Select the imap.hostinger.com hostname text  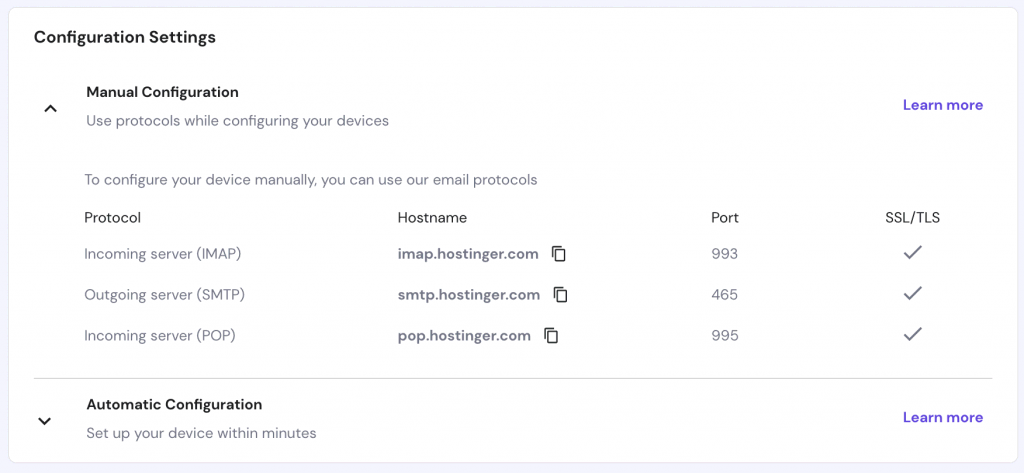[468, 254]
